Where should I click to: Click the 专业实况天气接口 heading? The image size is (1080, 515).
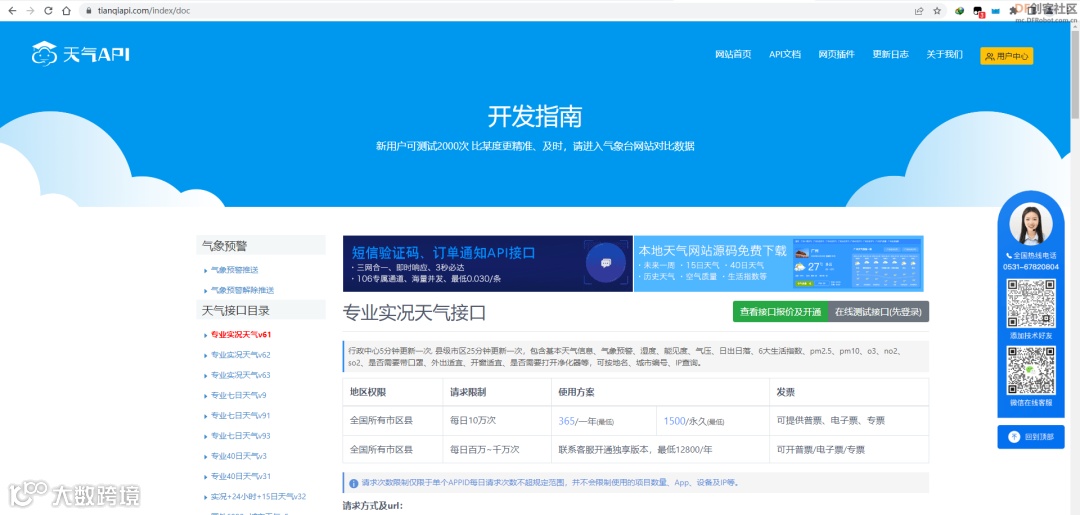pyautogui.click(x=415, y=313)
